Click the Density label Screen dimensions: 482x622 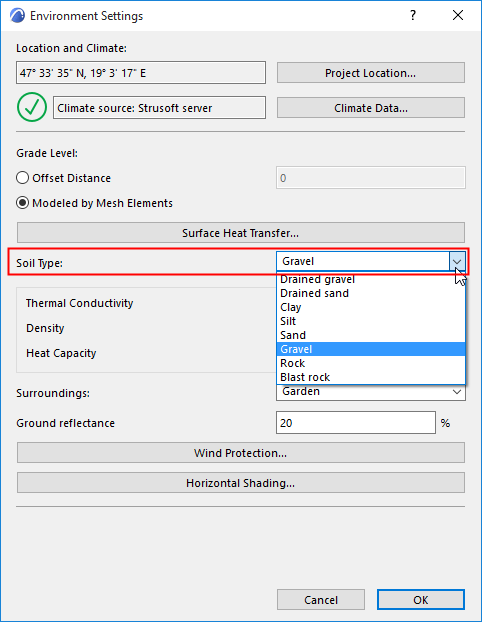(45, 328)
